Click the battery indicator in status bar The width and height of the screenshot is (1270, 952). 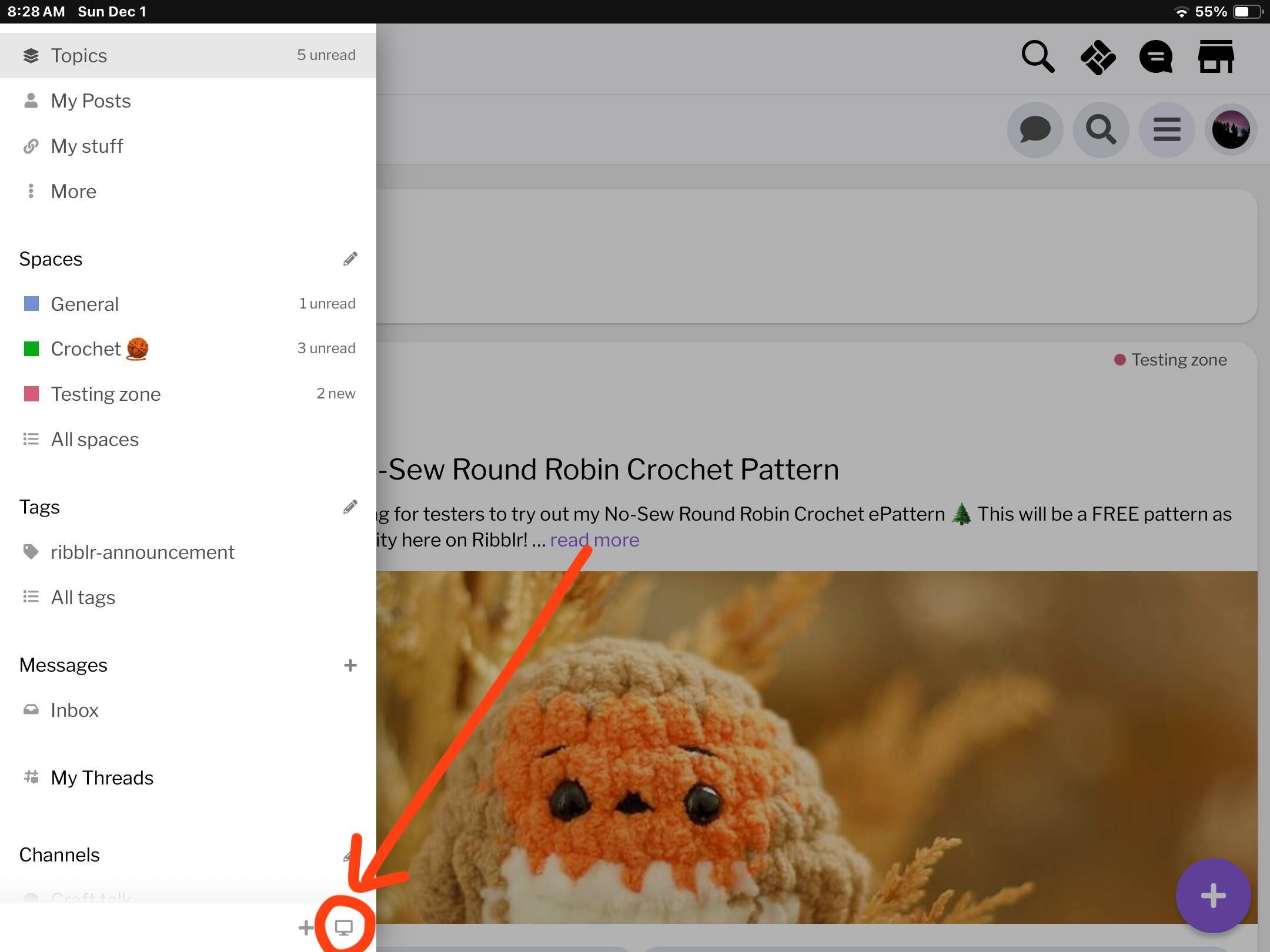pos(1248,12)
